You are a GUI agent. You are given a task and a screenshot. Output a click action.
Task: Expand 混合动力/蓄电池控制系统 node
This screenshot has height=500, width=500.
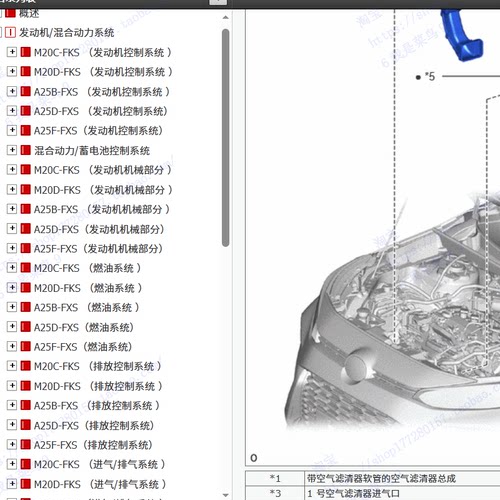[12, 150]
